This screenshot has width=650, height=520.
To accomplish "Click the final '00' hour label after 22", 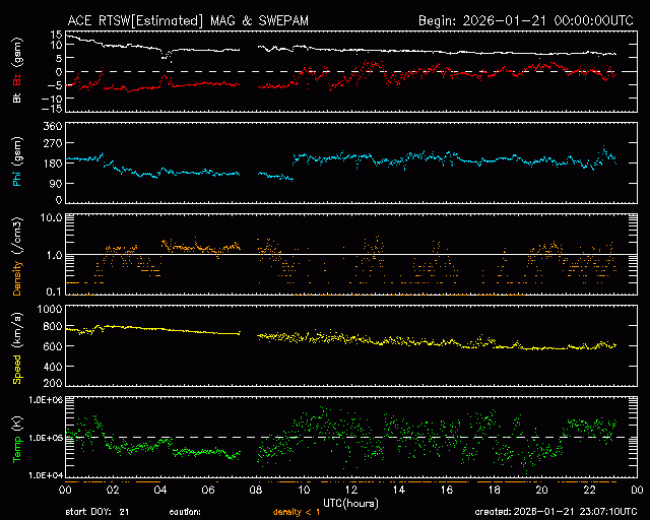I will tap(637, 490).
